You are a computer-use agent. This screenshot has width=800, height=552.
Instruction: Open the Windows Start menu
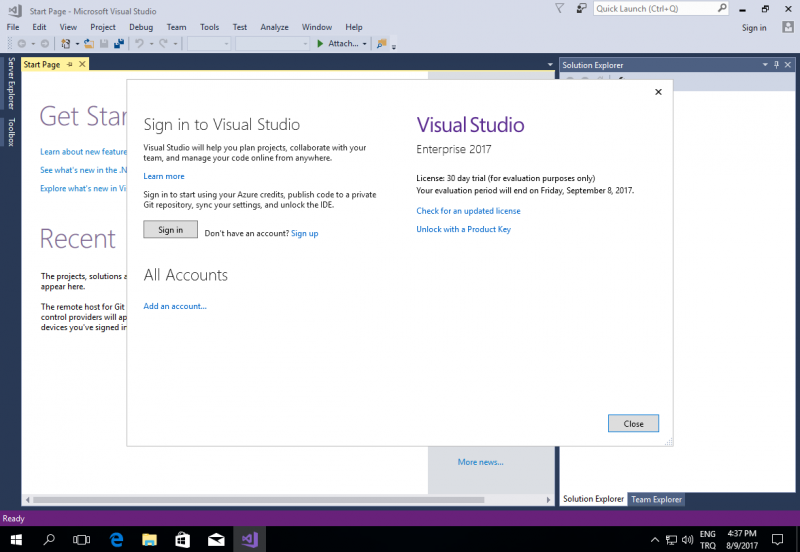16,539
